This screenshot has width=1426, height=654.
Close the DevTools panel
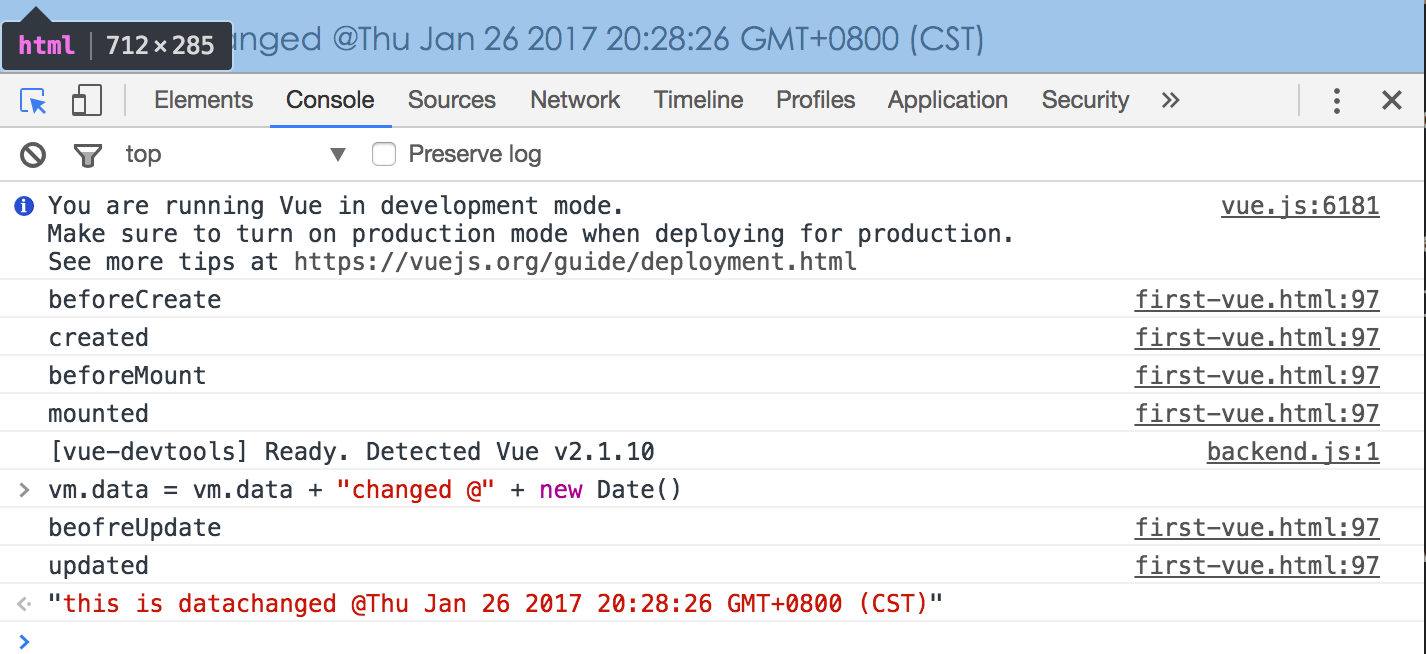point(1391,101)
